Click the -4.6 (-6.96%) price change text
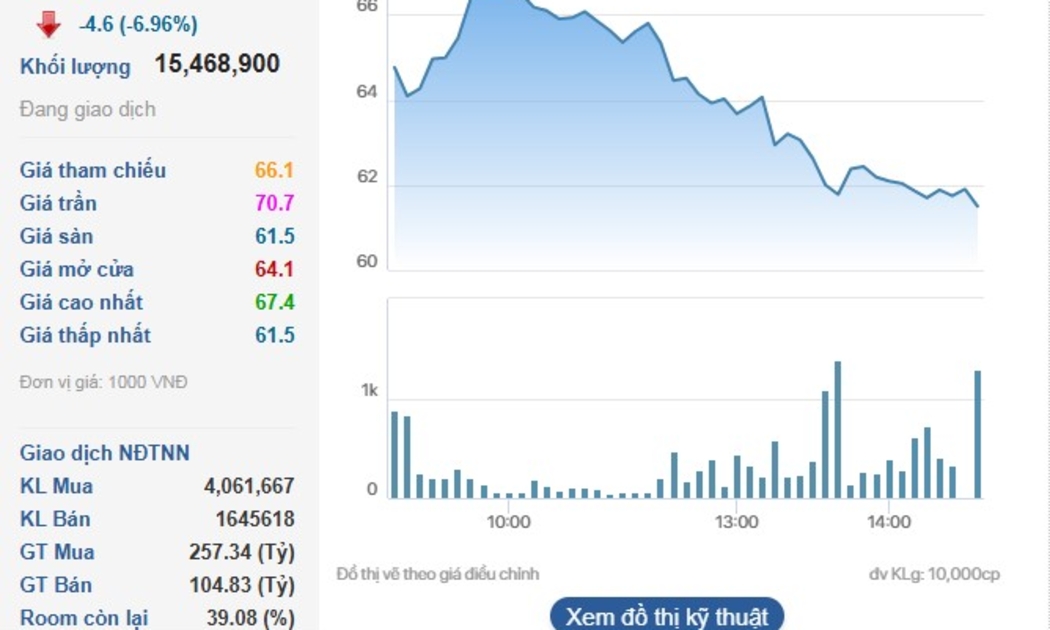The image size is (1050, 630). point(138,24)
